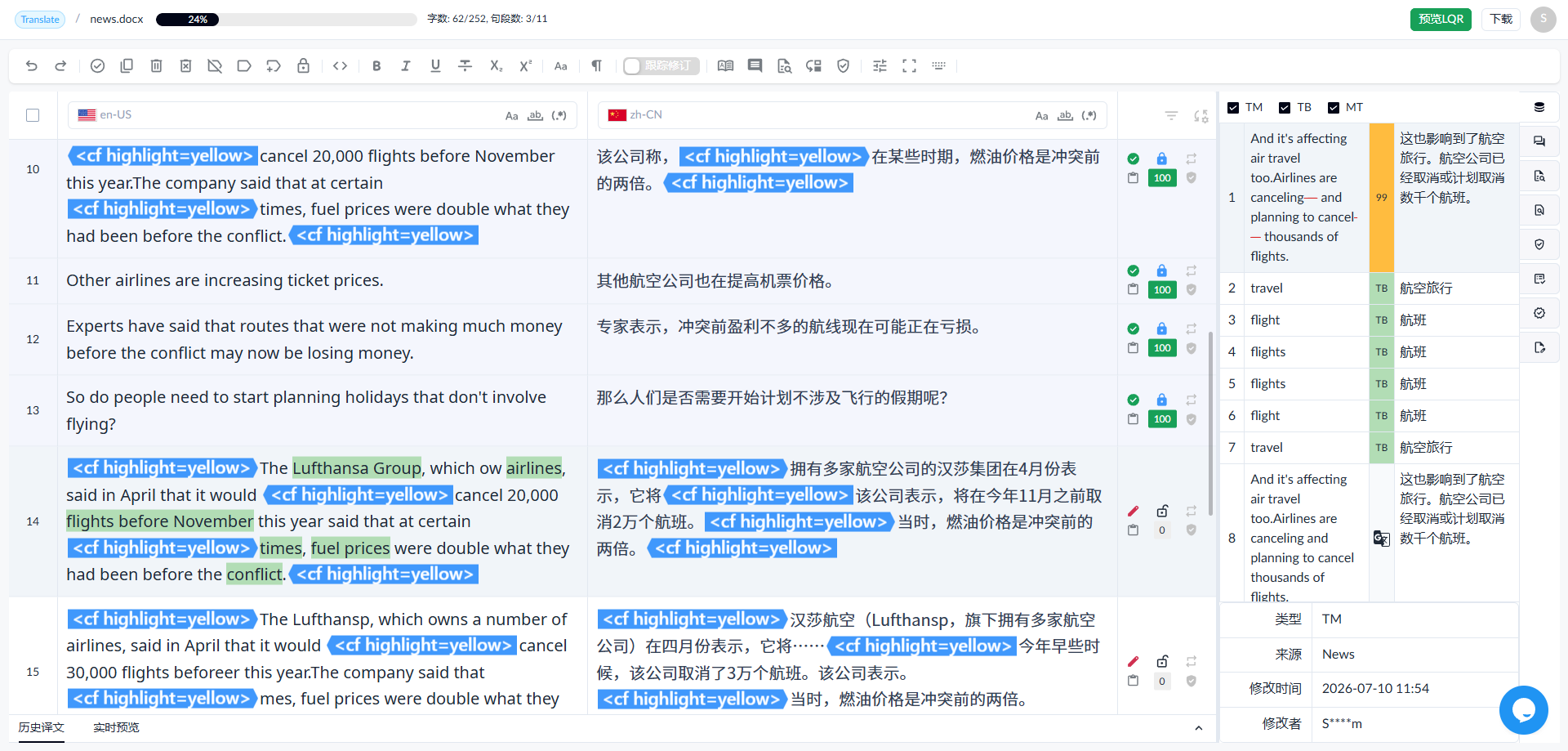Apply superscript formatting
1568x751 pixels.
[525, 66]
